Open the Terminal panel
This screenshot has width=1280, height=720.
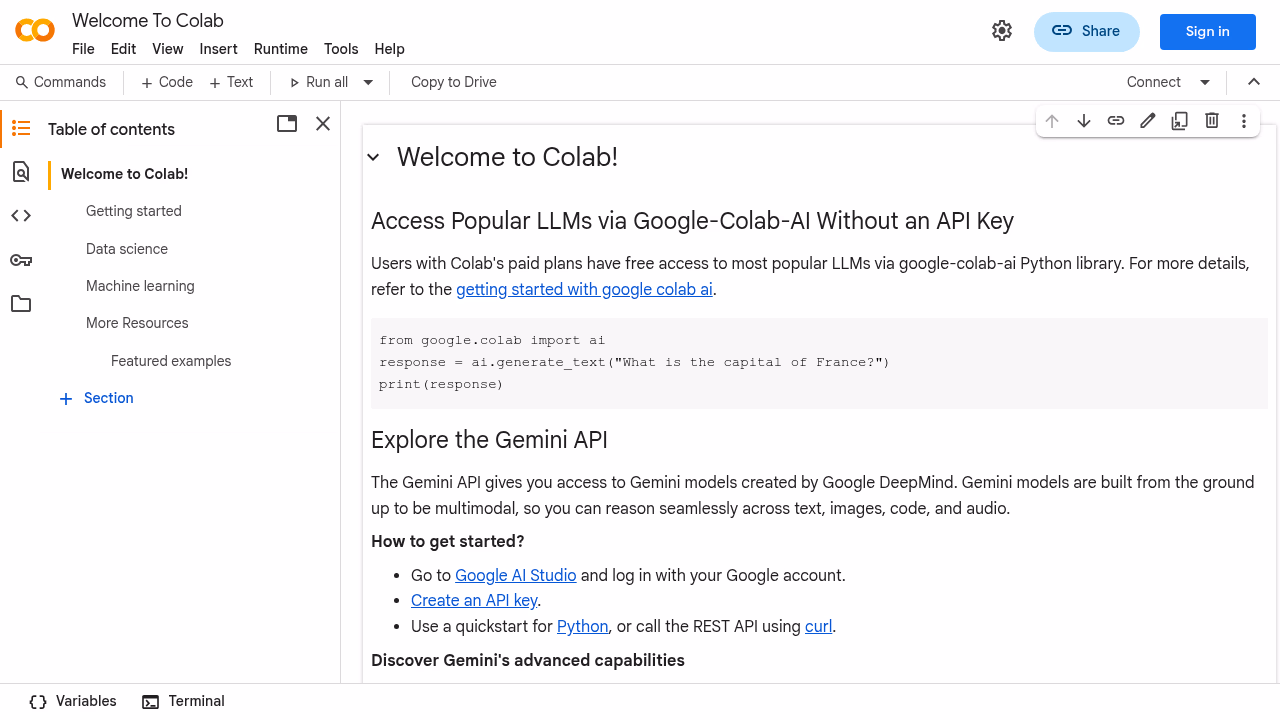coord(183,701)
